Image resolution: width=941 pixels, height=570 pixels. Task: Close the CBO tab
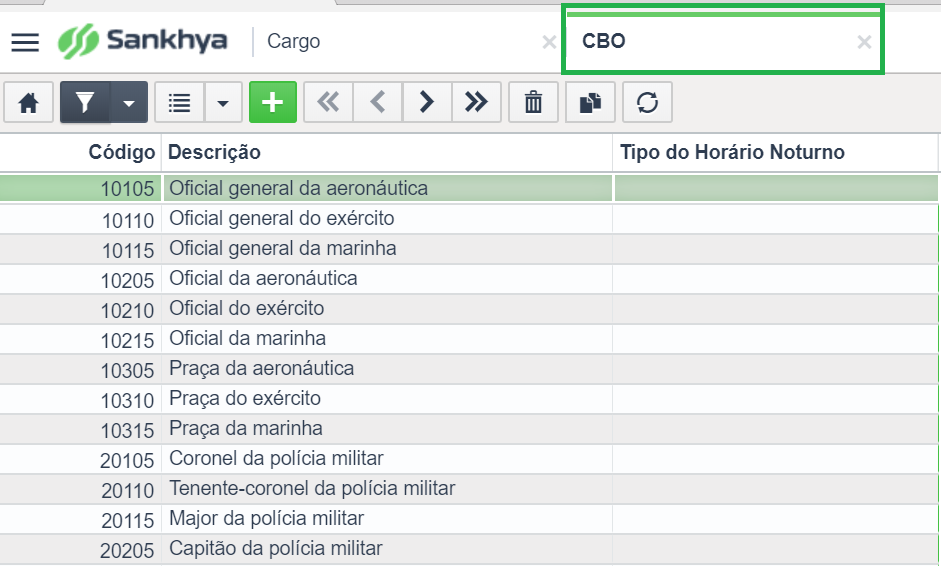(x=864, y=42)
